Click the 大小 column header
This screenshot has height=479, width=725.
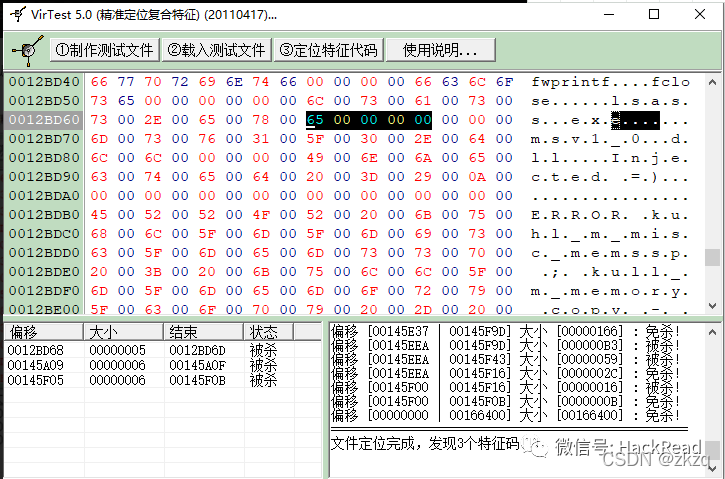pos(123,332)
